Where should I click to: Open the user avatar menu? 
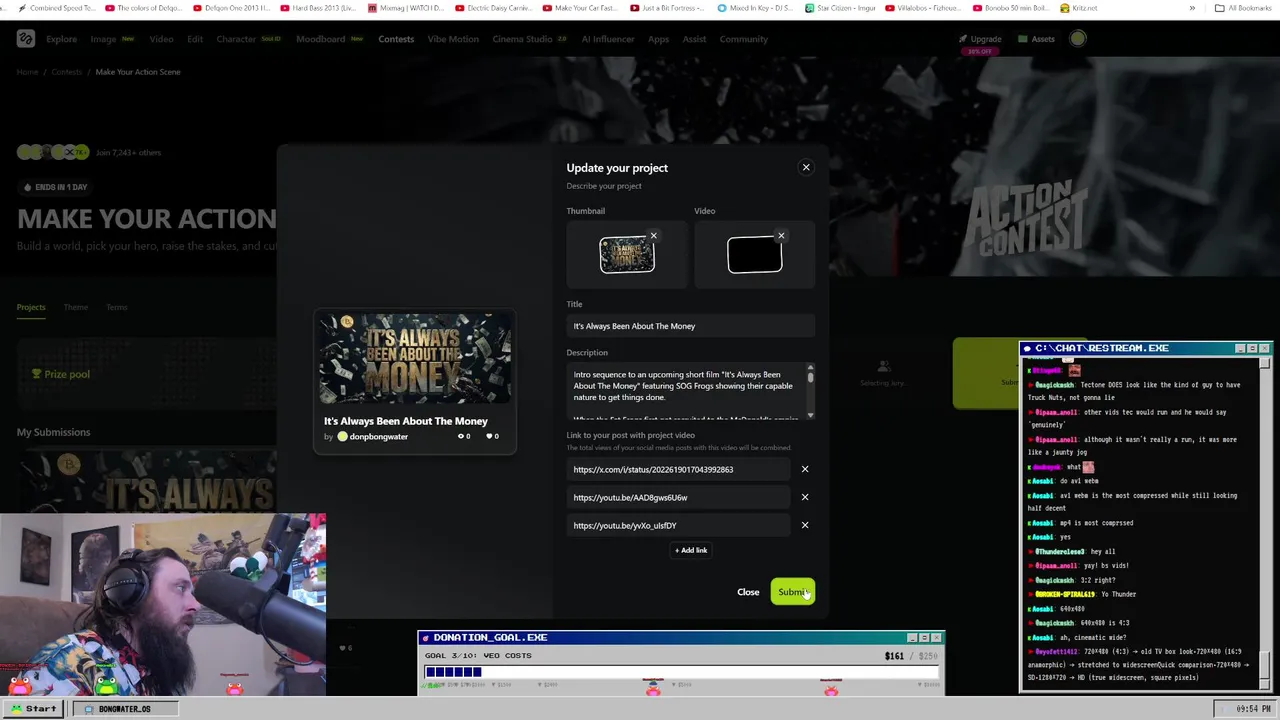click(1078, 39)
